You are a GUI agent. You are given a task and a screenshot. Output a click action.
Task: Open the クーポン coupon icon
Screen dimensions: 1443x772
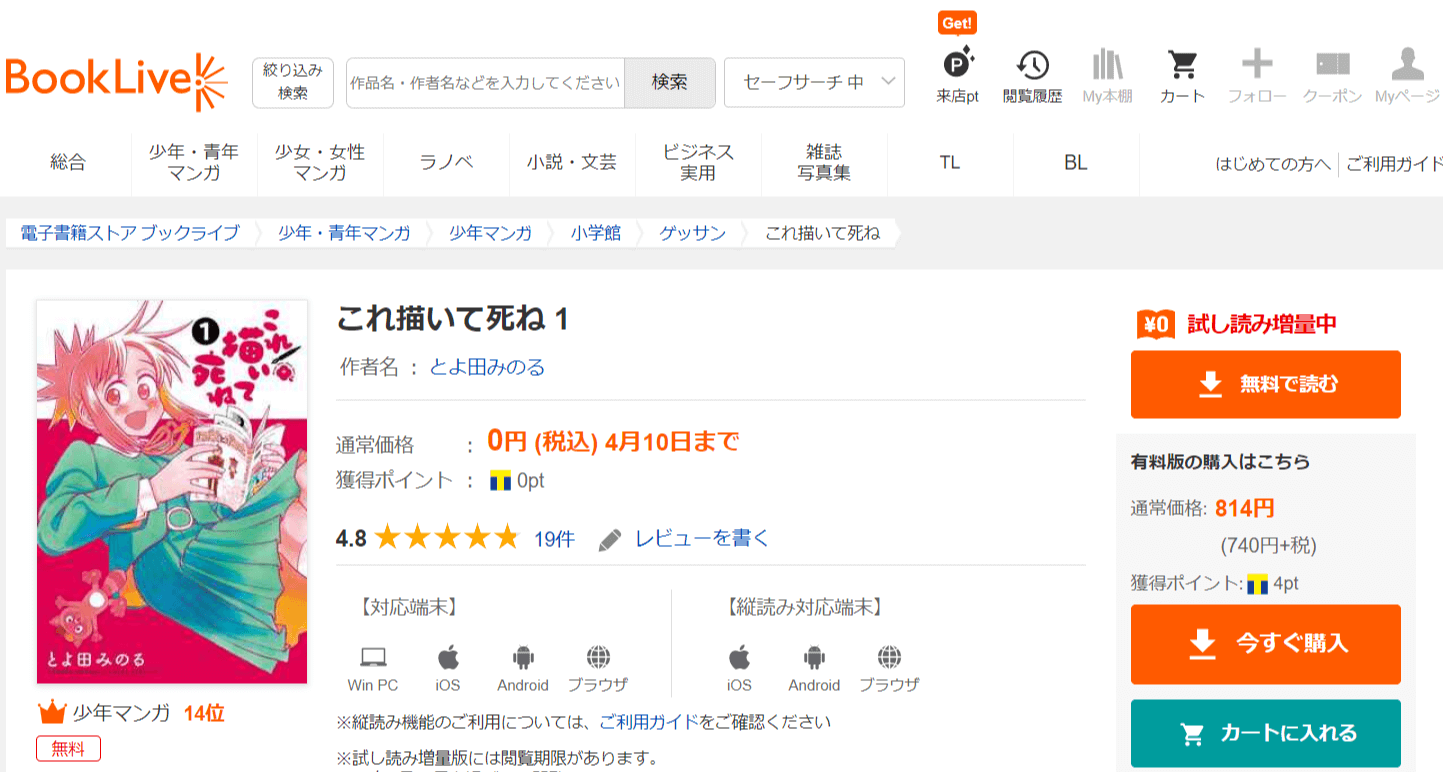pyautogui.click(x=1332, y=65)
